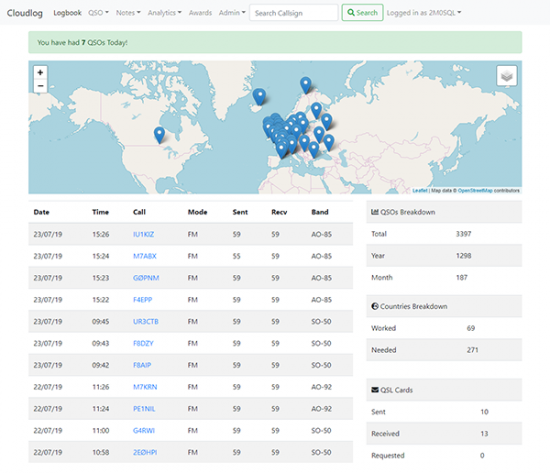Select the northernmost pin over Scandinavia
This screenshot has width=550, height=473.
tap(306, 85)
